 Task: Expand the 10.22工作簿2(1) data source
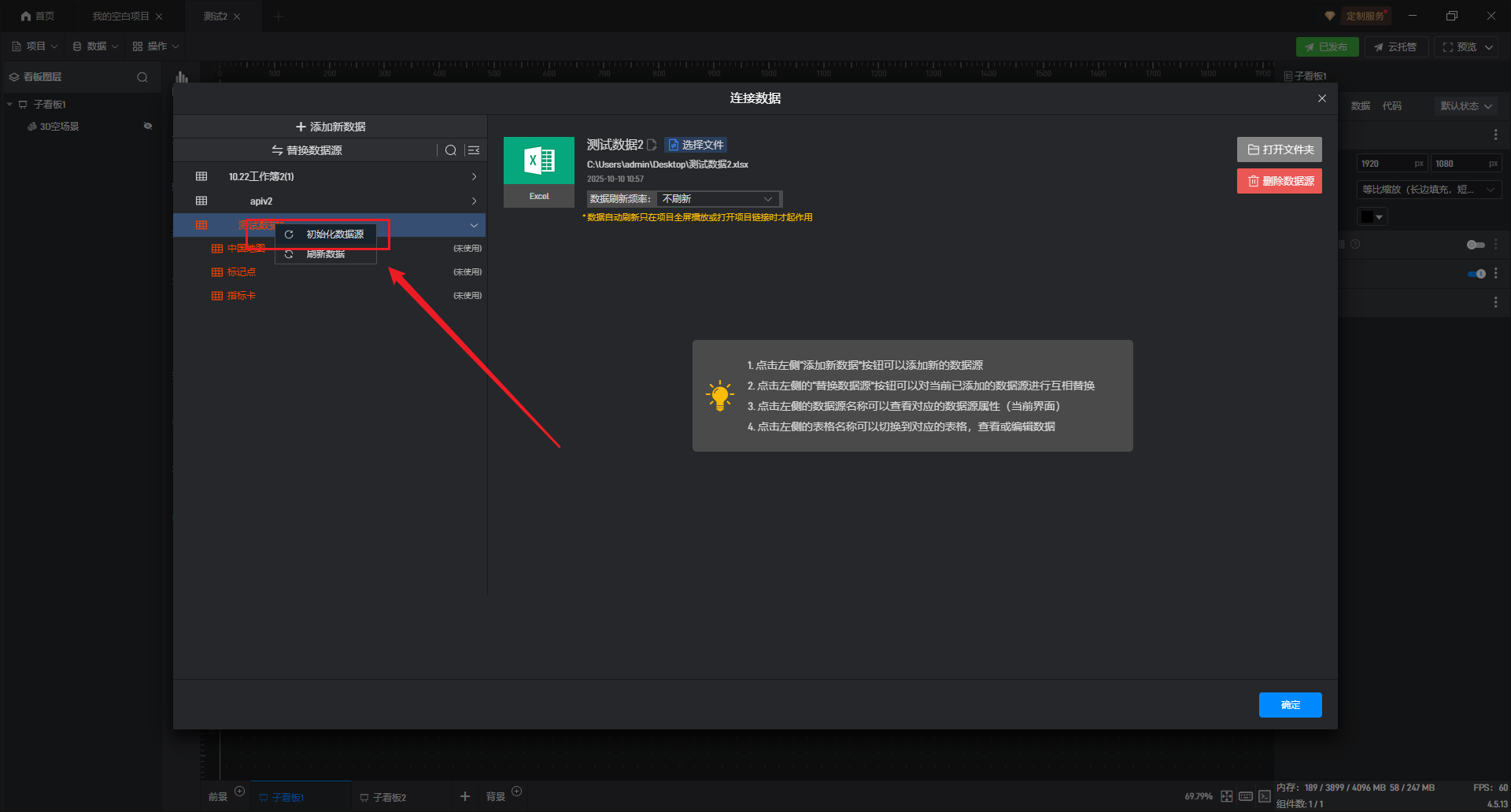[x=474, y=177]
